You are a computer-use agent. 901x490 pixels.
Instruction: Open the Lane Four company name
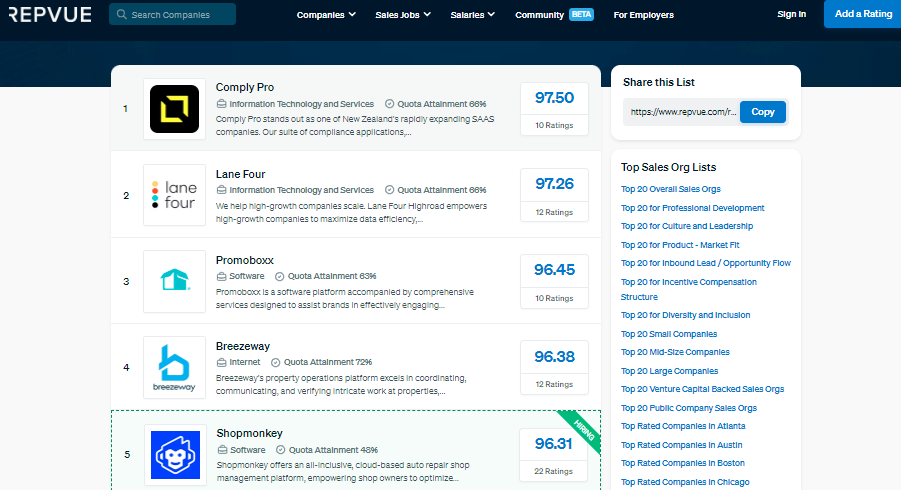point(240,174)
